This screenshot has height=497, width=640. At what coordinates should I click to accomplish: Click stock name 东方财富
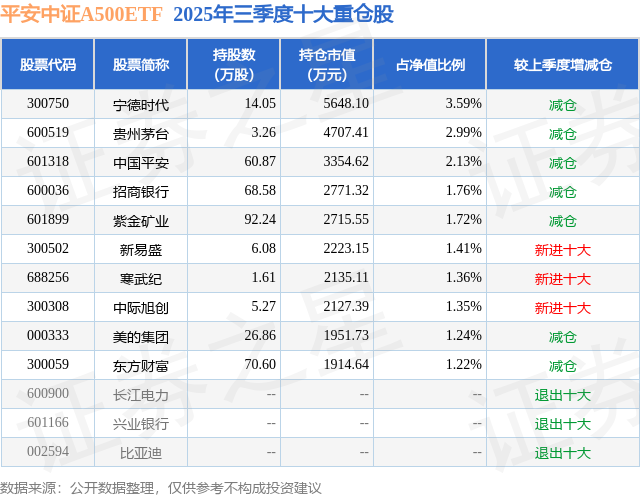(141, 366)
